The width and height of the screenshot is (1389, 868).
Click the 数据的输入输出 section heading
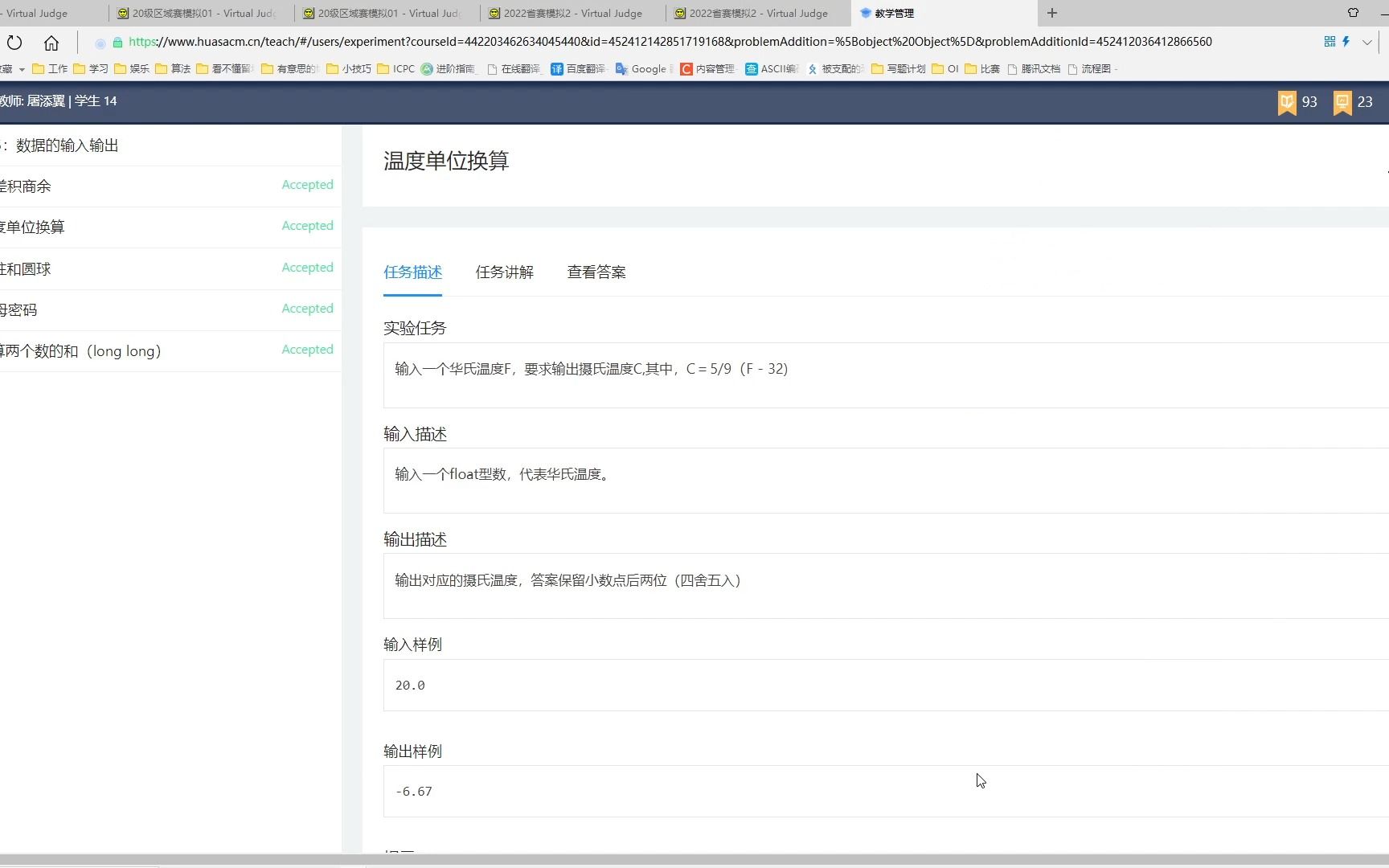click(68, 145)
